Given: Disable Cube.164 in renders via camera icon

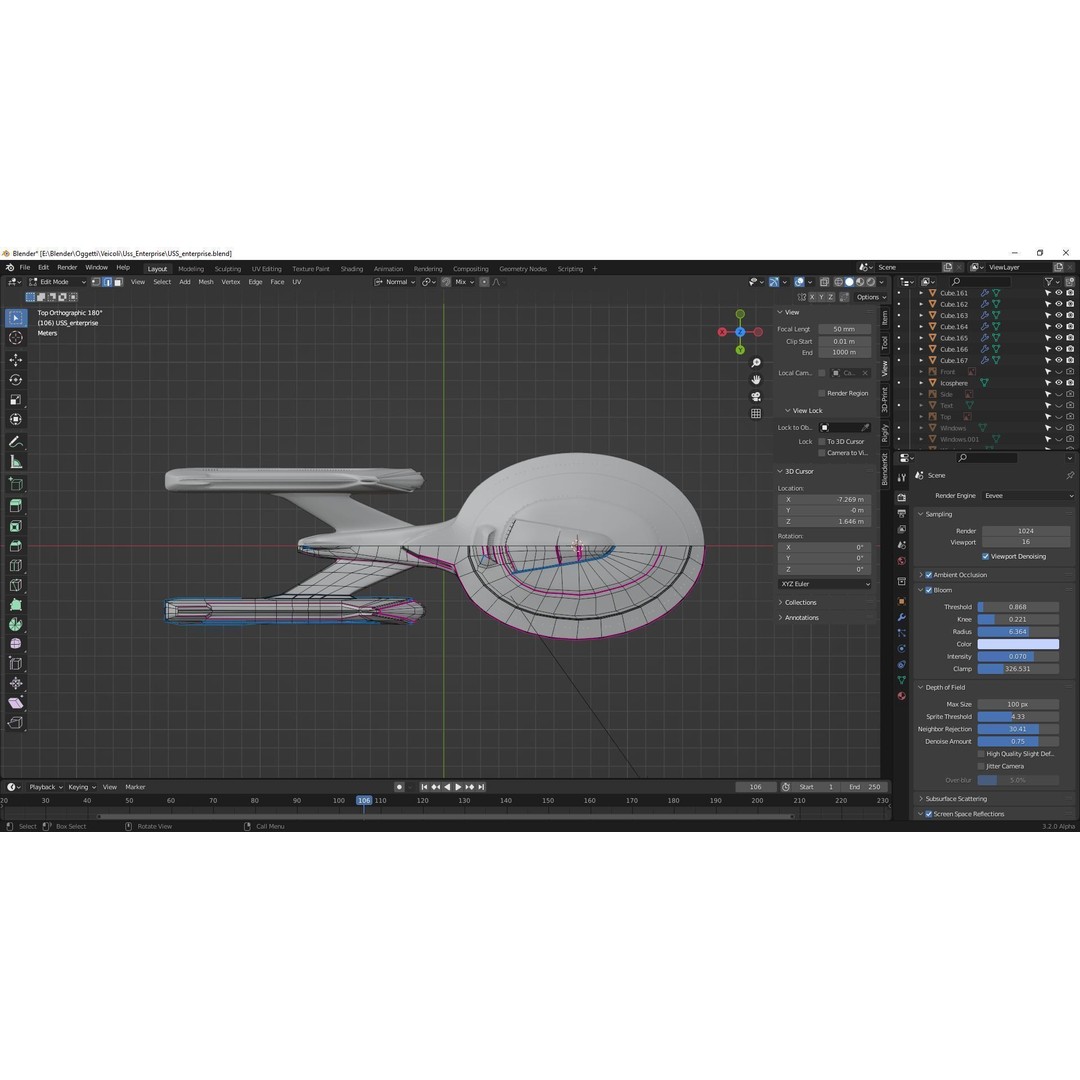Looking at the screenshot, I should pyautogui.click(x=1070, y=327).
